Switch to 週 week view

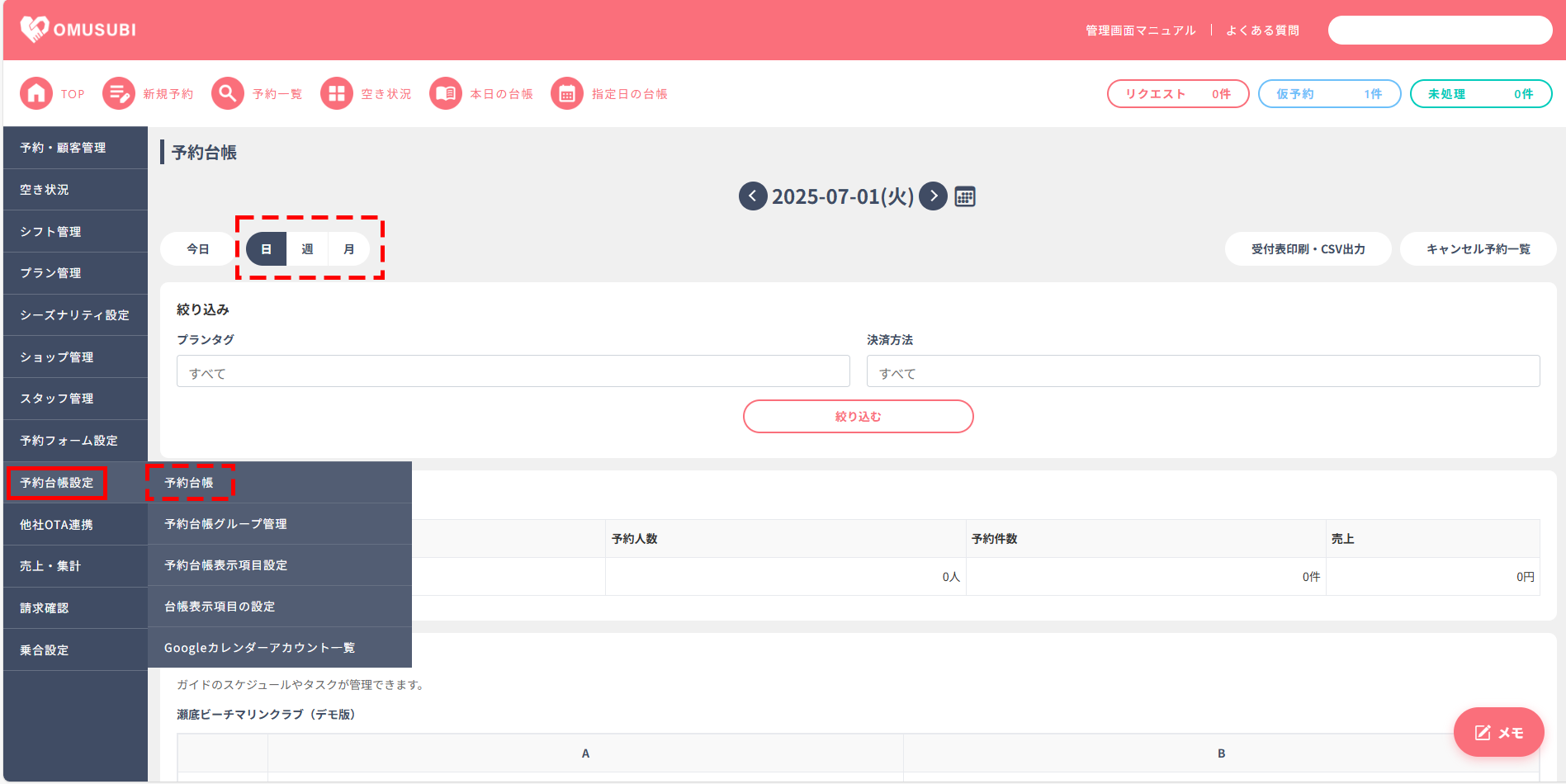pos(307,249)
